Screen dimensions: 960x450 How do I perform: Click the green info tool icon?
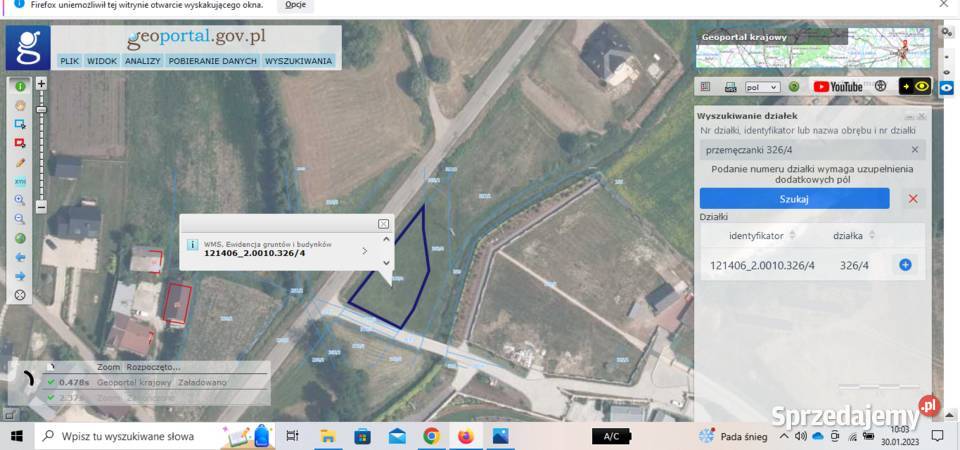click(x=20, y=87)
